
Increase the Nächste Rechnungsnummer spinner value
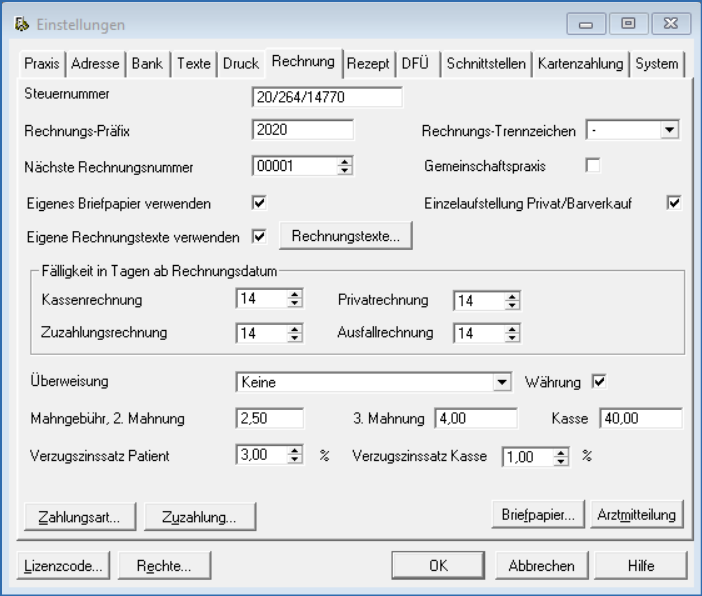coord(345,161)
